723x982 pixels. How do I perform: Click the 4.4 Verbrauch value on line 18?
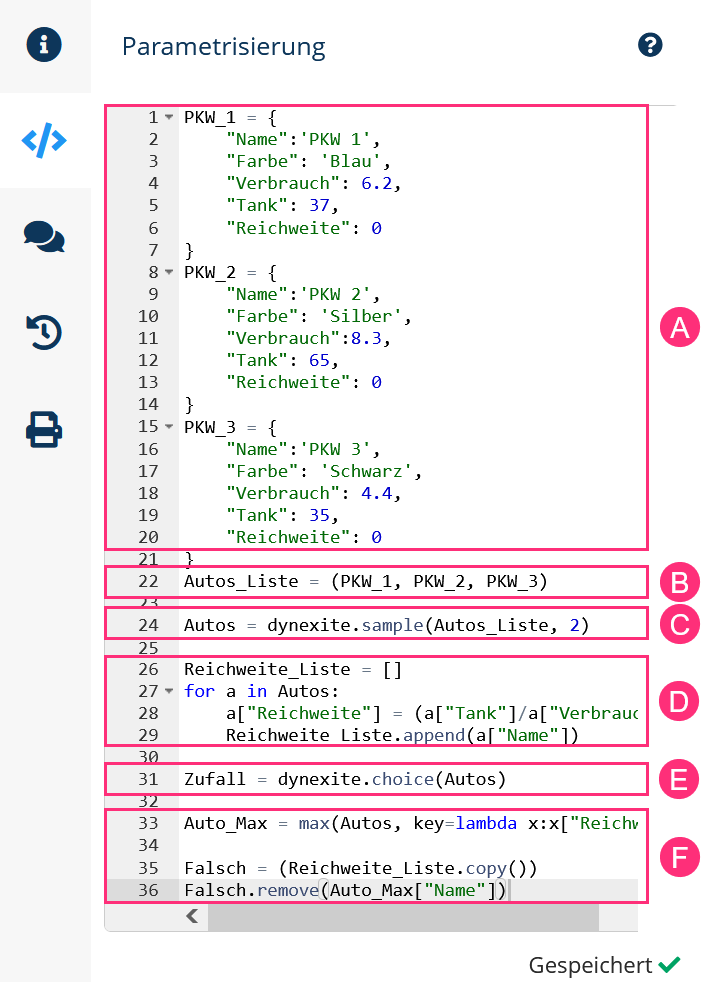[377, 494]
